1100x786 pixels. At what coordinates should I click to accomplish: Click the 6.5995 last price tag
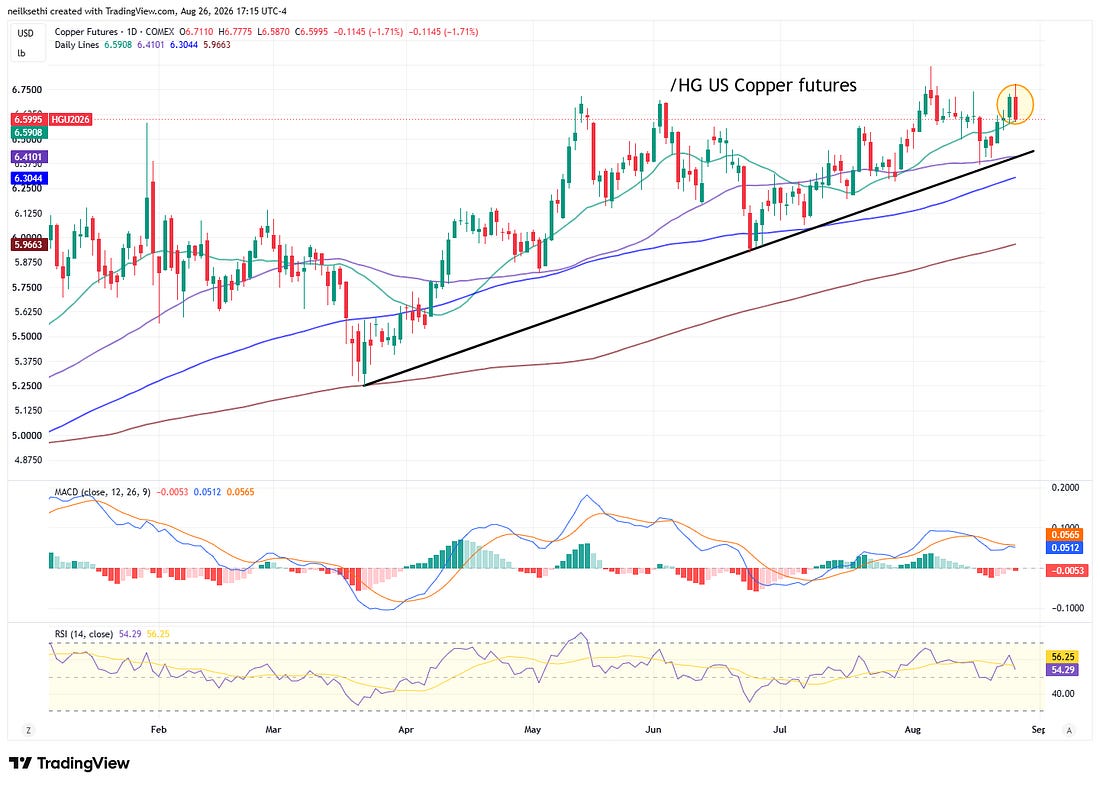tap(28, 119)
